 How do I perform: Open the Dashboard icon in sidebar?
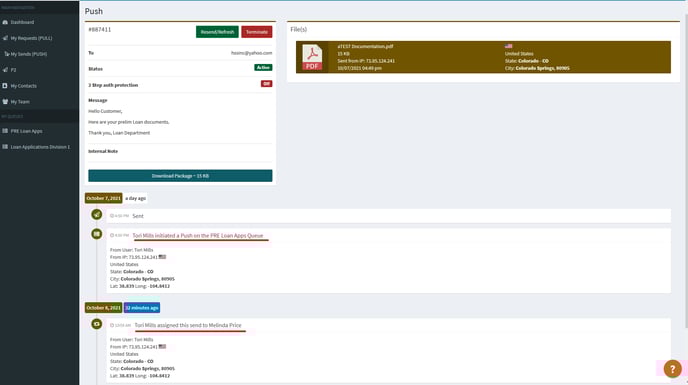click(x=5, y=22)
